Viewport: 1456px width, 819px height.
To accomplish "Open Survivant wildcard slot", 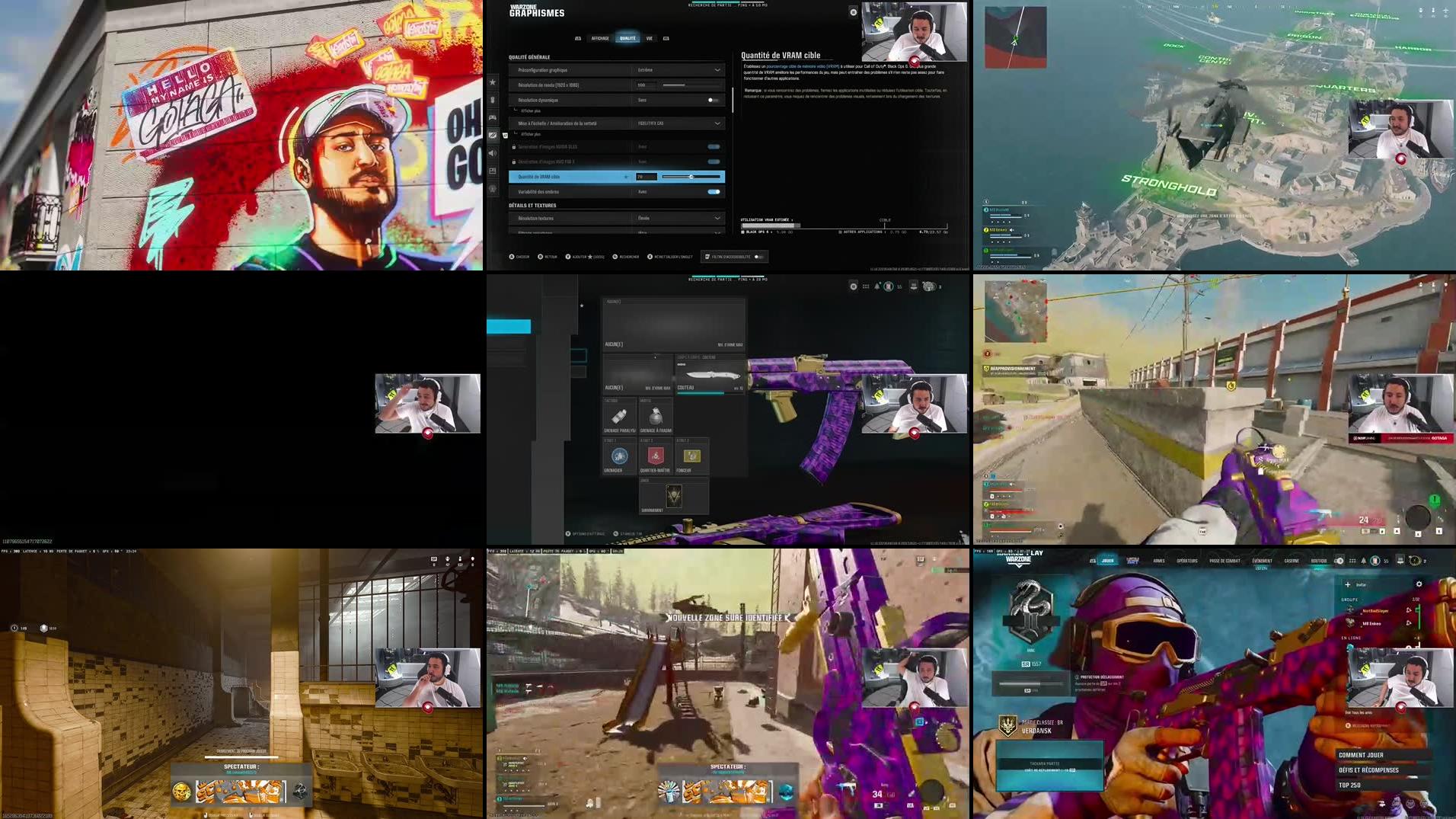I will click(x=674, y=497).
